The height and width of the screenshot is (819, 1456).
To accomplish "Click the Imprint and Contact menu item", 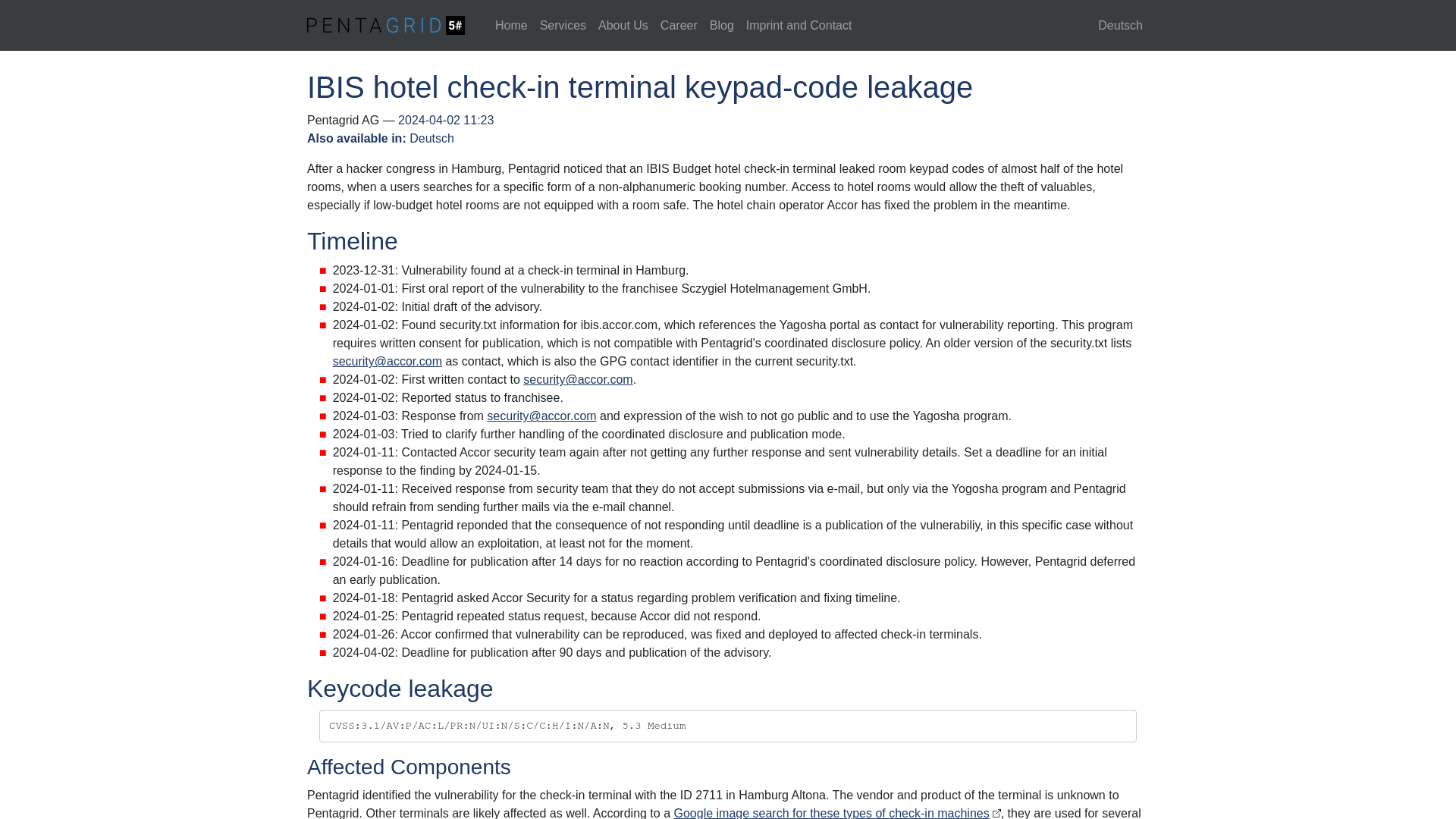I will pos(799,25).
